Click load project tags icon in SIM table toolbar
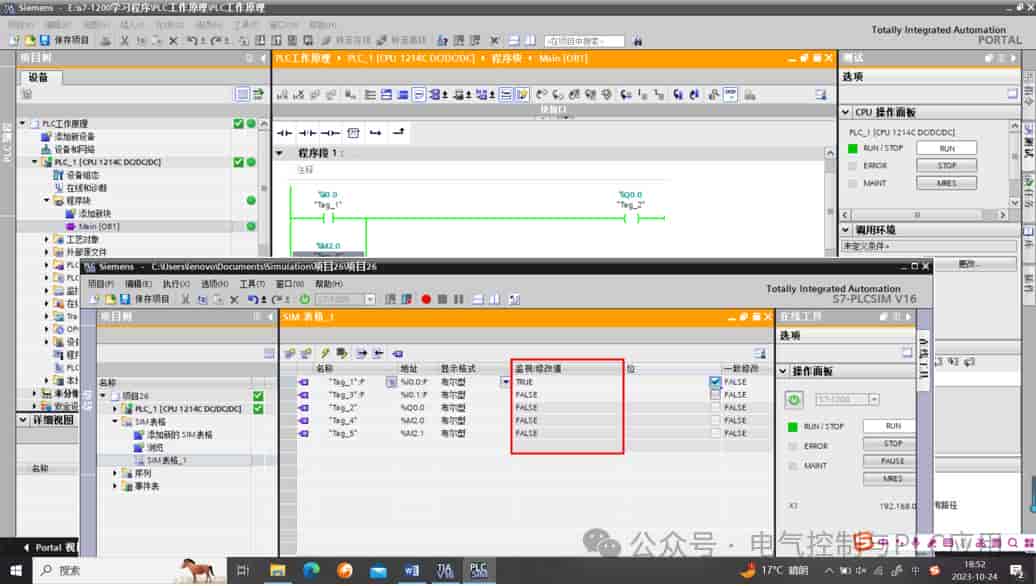Viewport: 1036px width, 586px height. tap(397, 353)
